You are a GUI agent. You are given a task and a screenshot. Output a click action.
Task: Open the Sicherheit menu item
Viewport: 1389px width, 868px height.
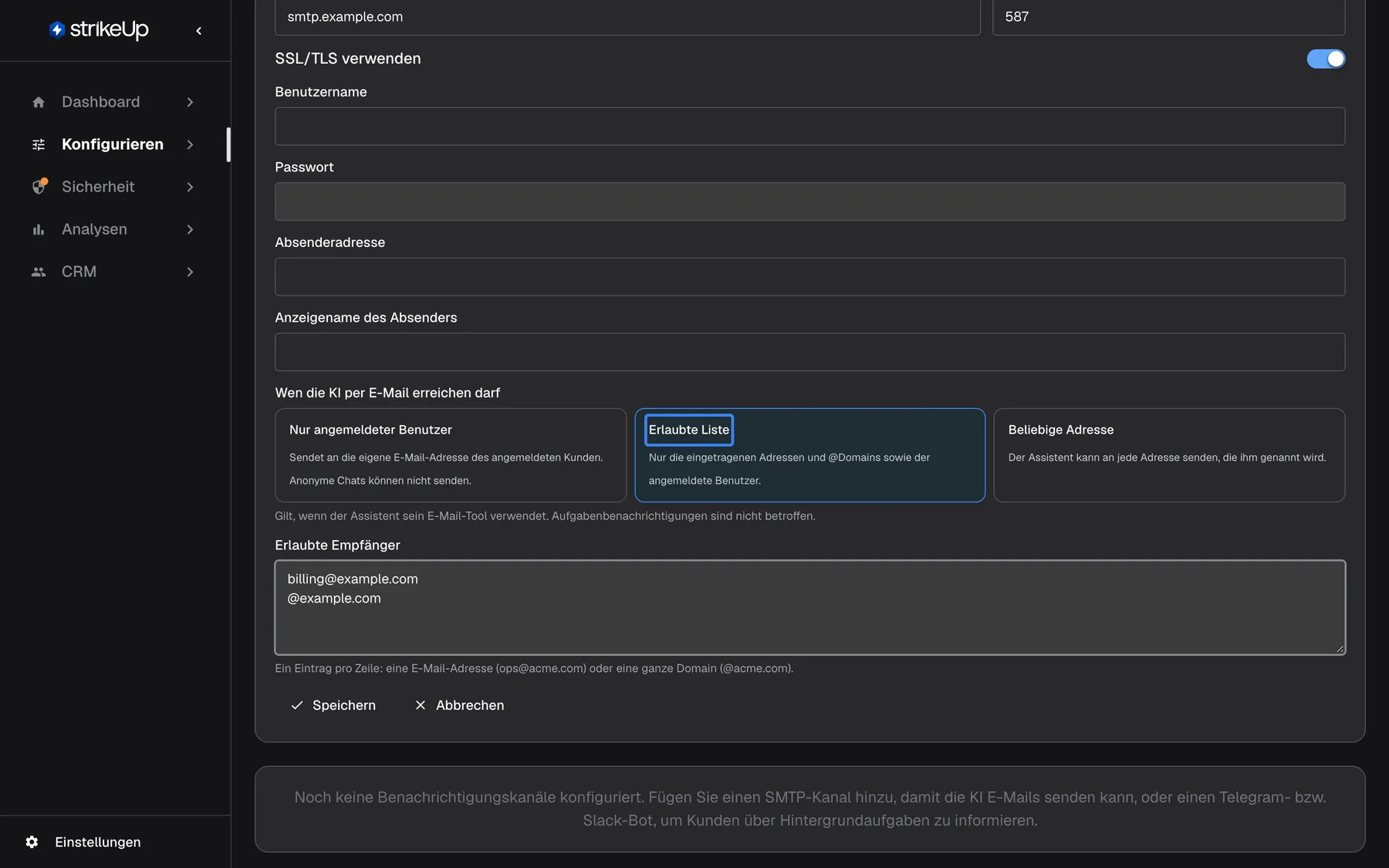(x=113, y=187)
